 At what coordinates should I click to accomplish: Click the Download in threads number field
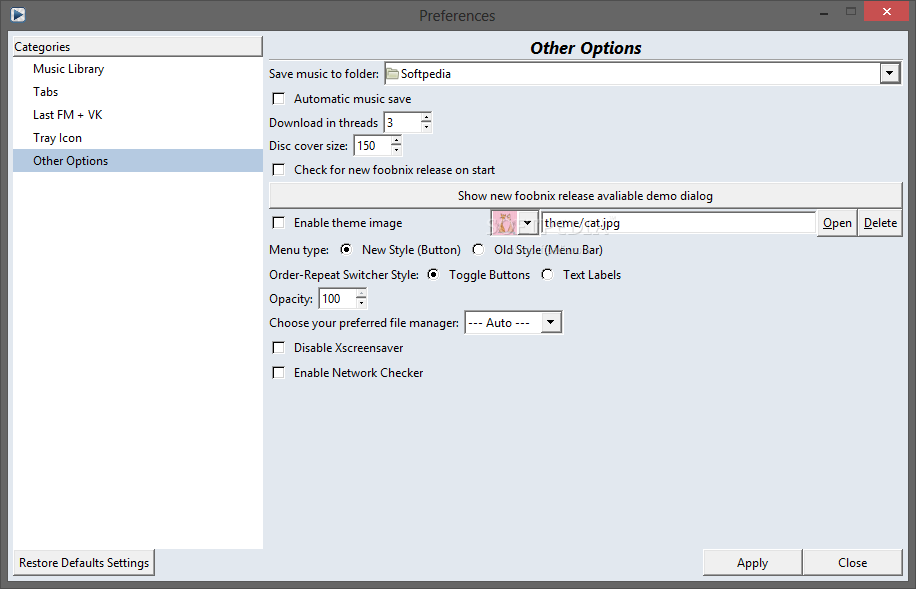point(402,123)
